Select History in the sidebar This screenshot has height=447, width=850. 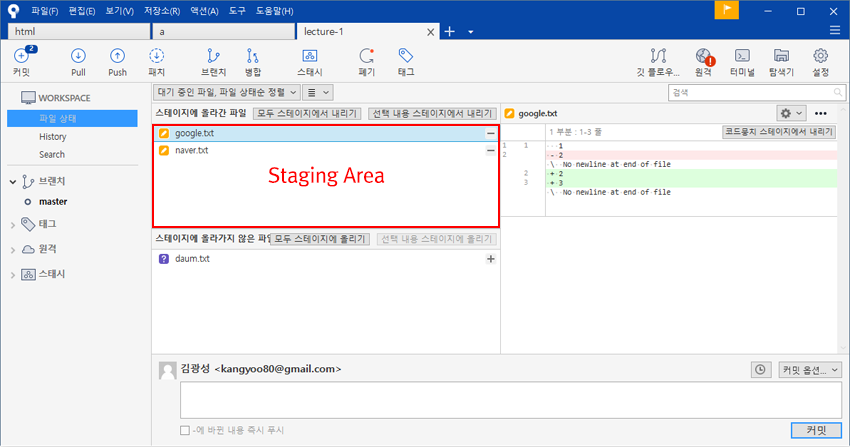(x=53, y=137)
